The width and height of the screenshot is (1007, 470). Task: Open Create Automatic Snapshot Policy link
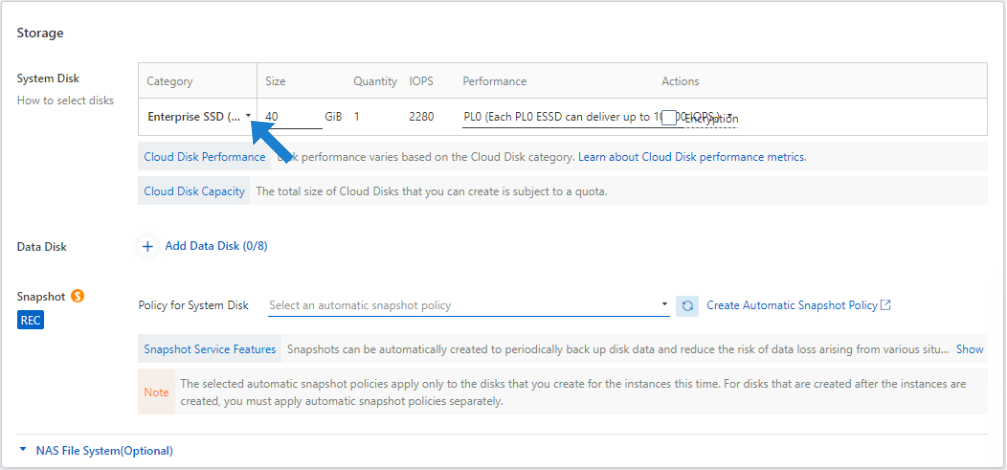(792, 305)
